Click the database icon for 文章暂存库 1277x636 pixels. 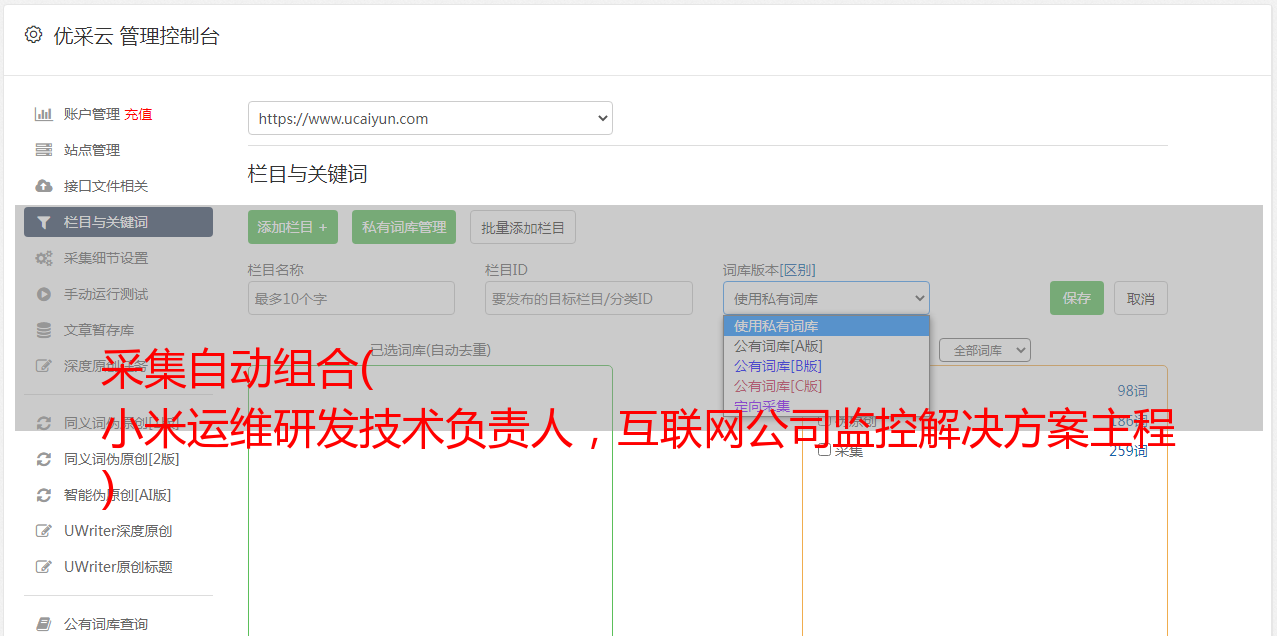[x=43, y=330]
